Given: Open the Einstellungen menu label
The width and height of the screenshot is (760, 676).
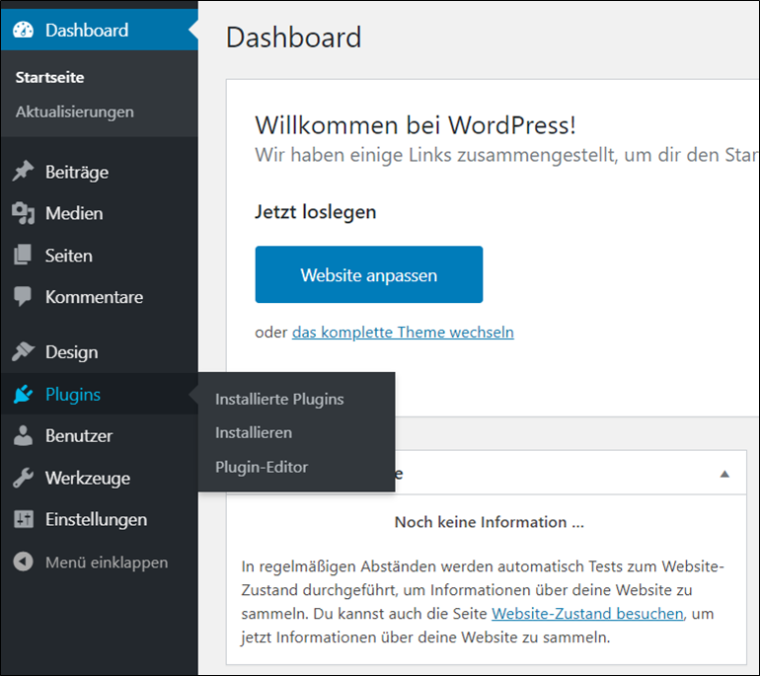Looking at the screenshot, I should (96, 519).
